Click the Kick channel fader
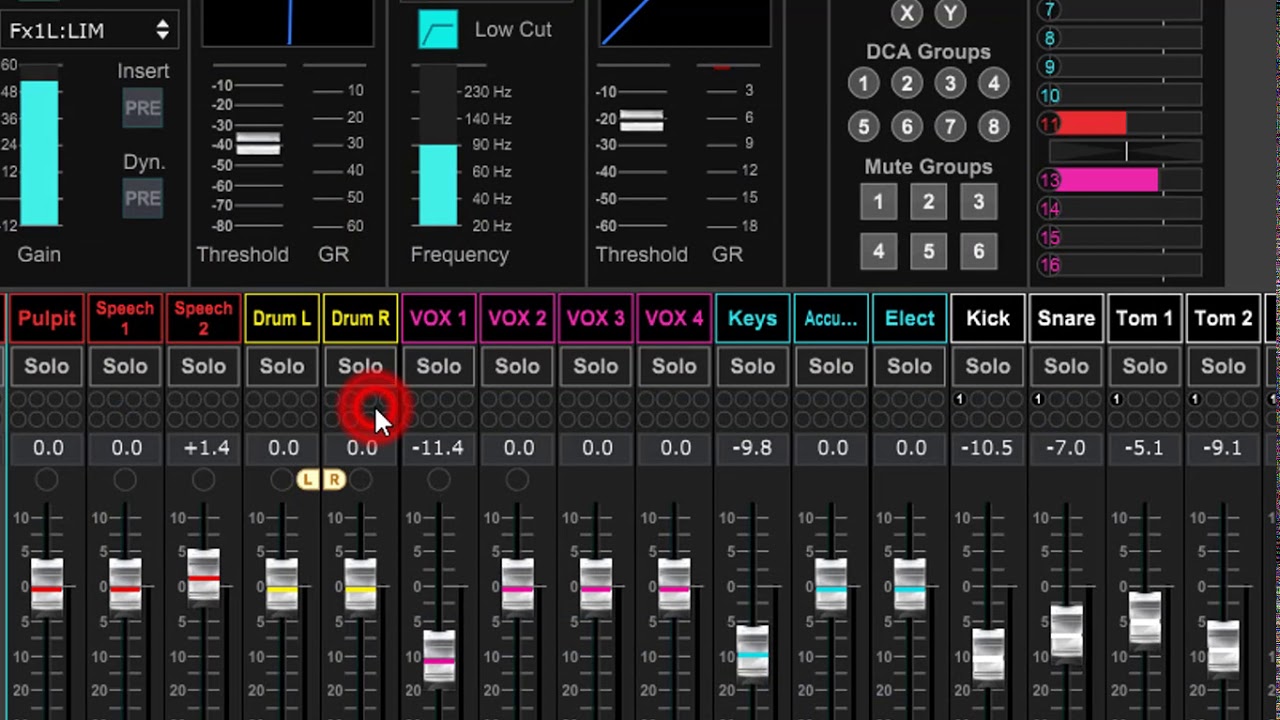Image resolution: width=1280 pixels, height=720 pixels. 988,655
